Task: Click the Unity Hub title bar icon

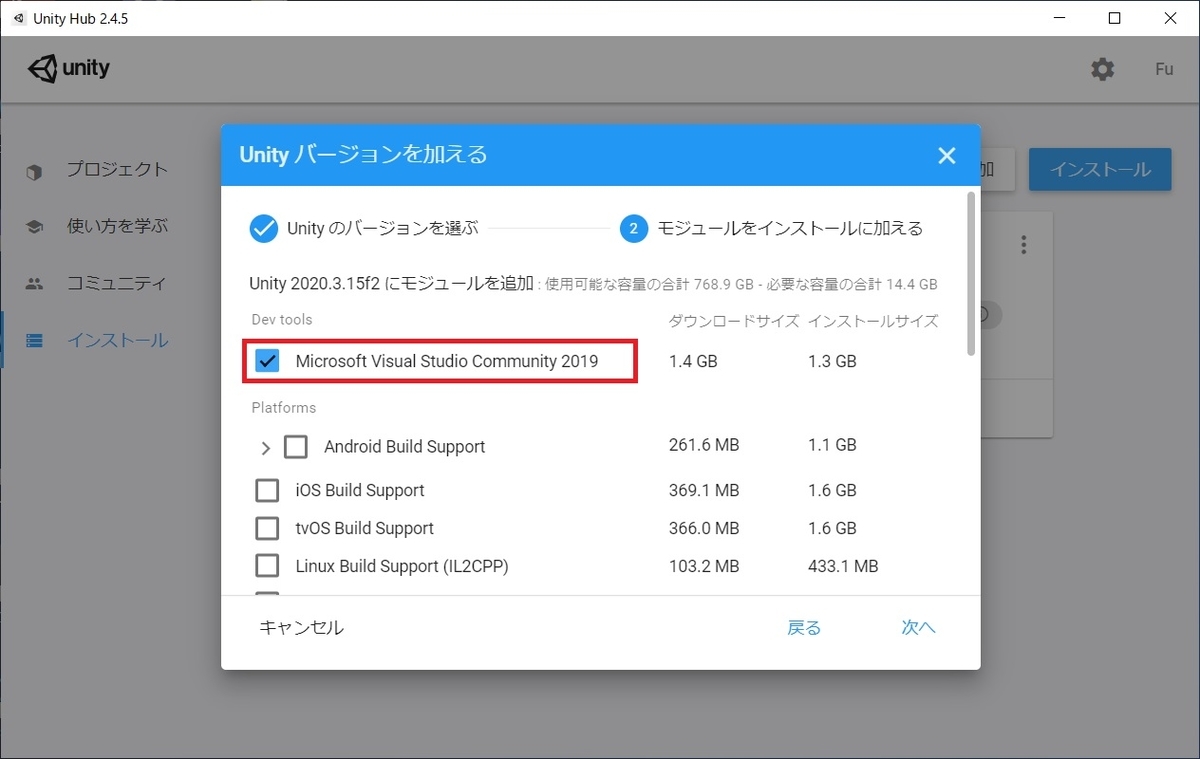Action: pos(18,19)
